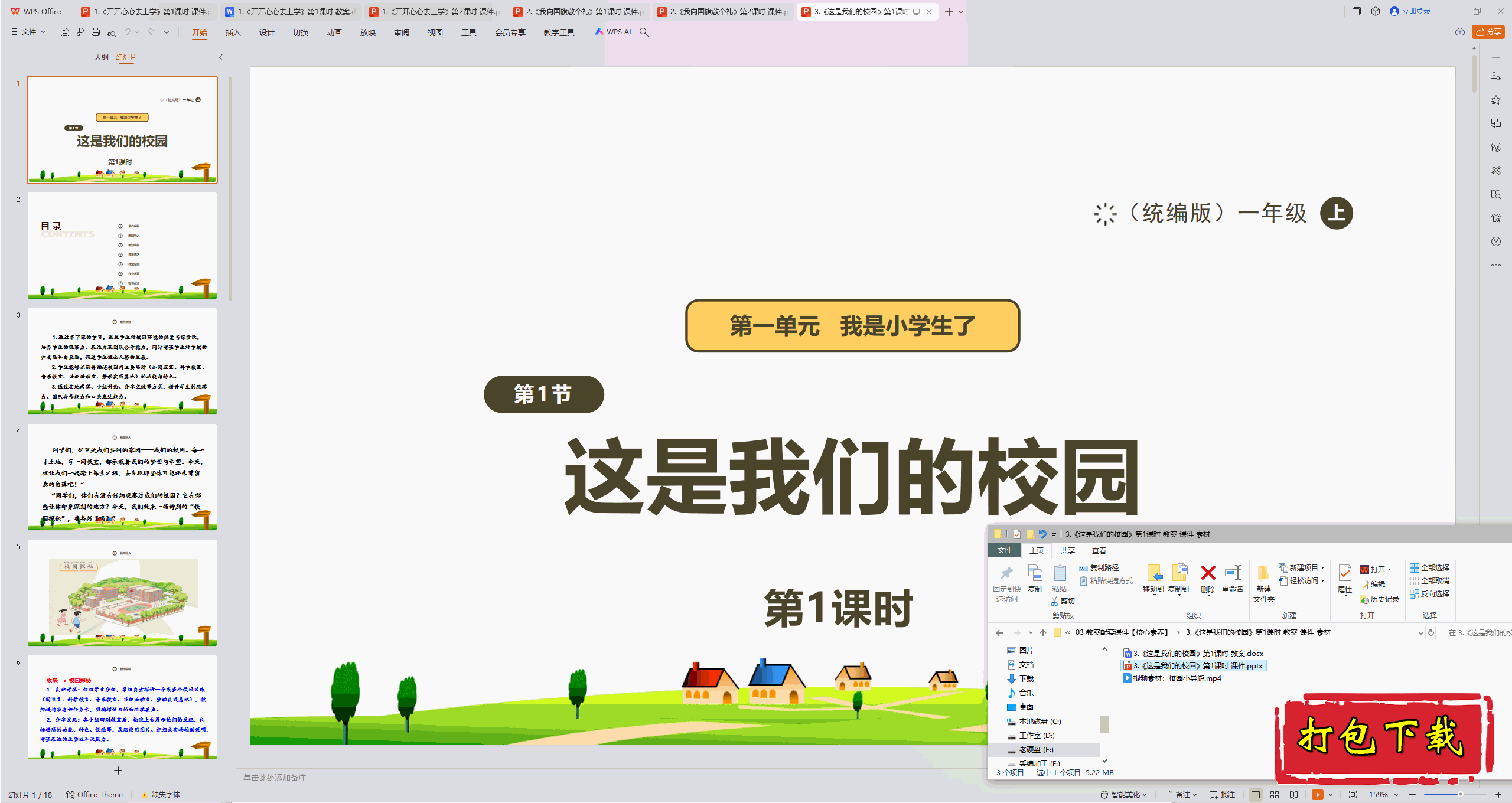Open 共享 tab in Explorer window
1512x803 pixels.
coord(1068,551)
